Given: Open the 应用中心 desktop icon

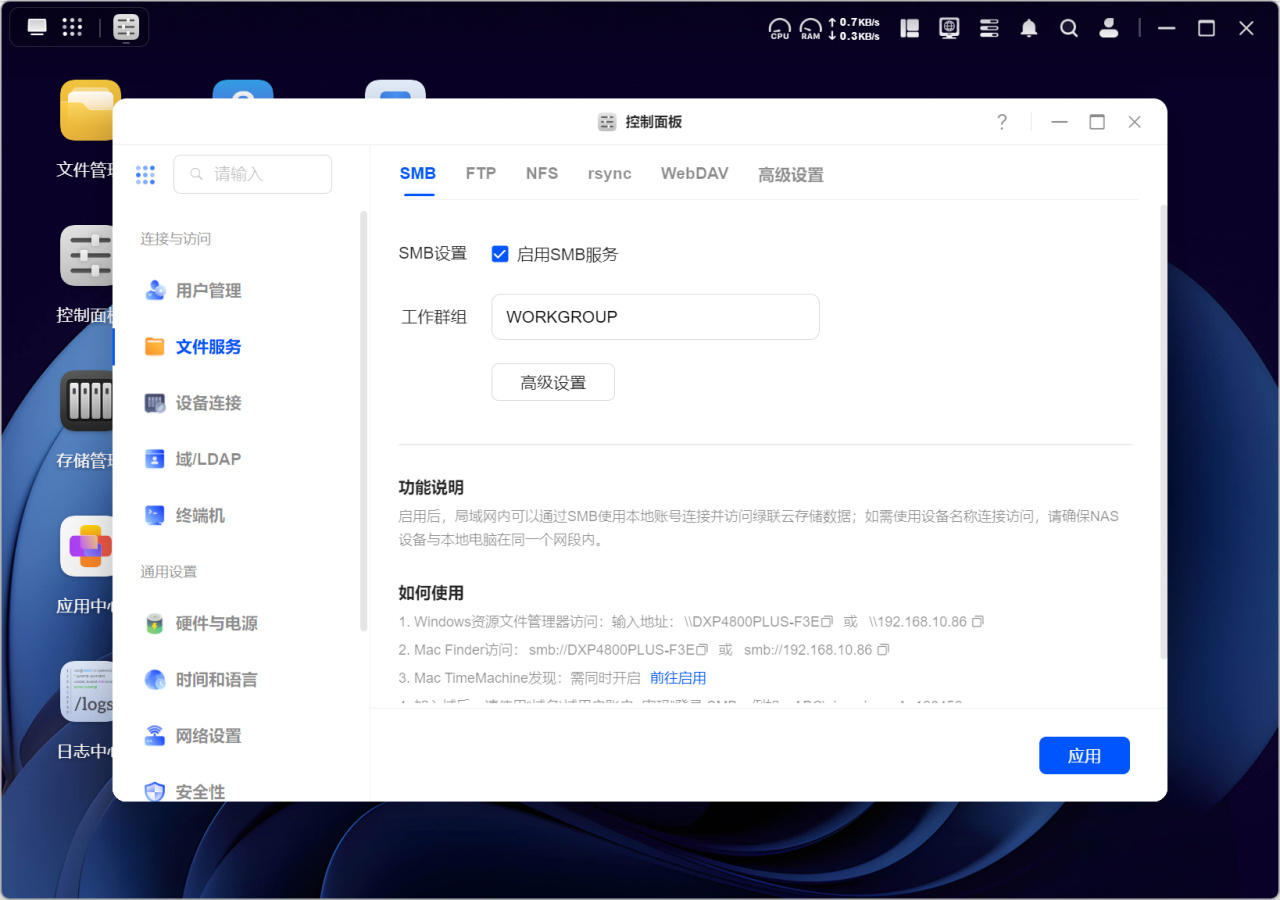Looking at the screenshot, I should pos(88,546).
